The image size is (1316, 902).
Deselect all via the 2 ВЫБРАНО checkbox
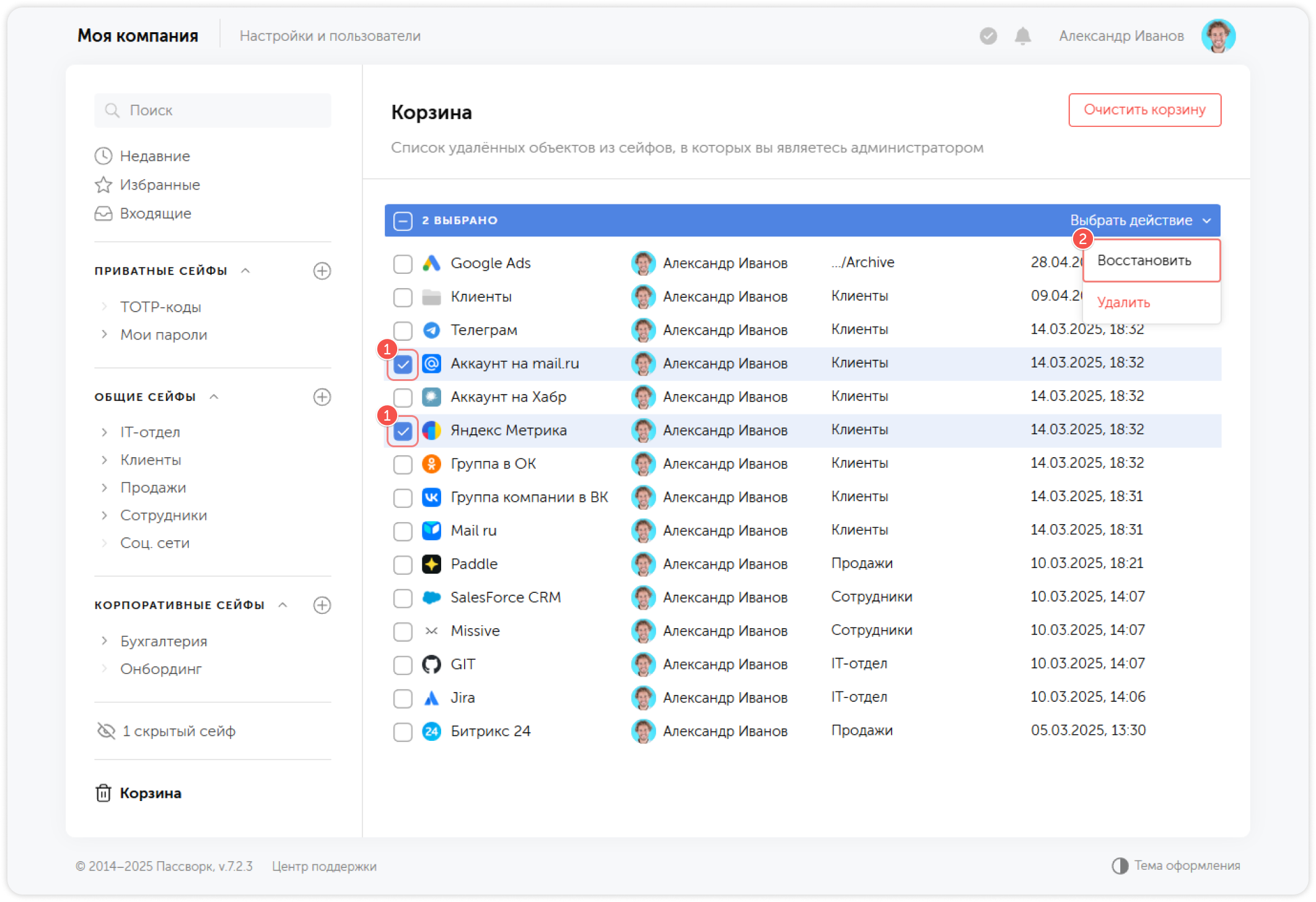point(403,221)
